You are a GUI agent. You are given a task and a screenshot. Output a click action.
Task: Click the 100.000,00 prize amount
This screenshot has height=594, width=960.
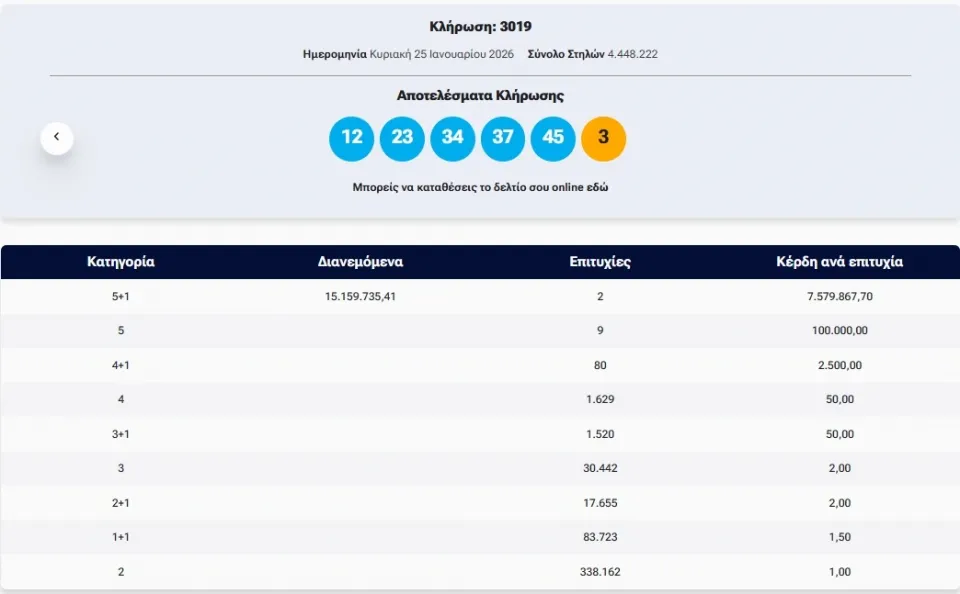(839, 331)
